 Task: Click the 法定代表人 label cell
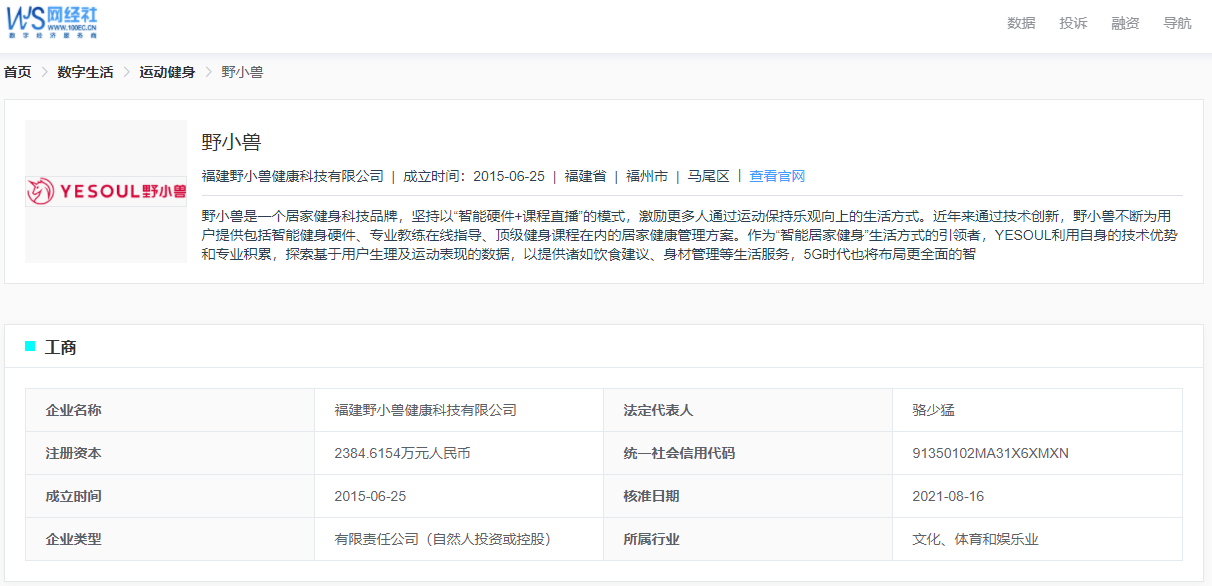[x=748, y=410]
